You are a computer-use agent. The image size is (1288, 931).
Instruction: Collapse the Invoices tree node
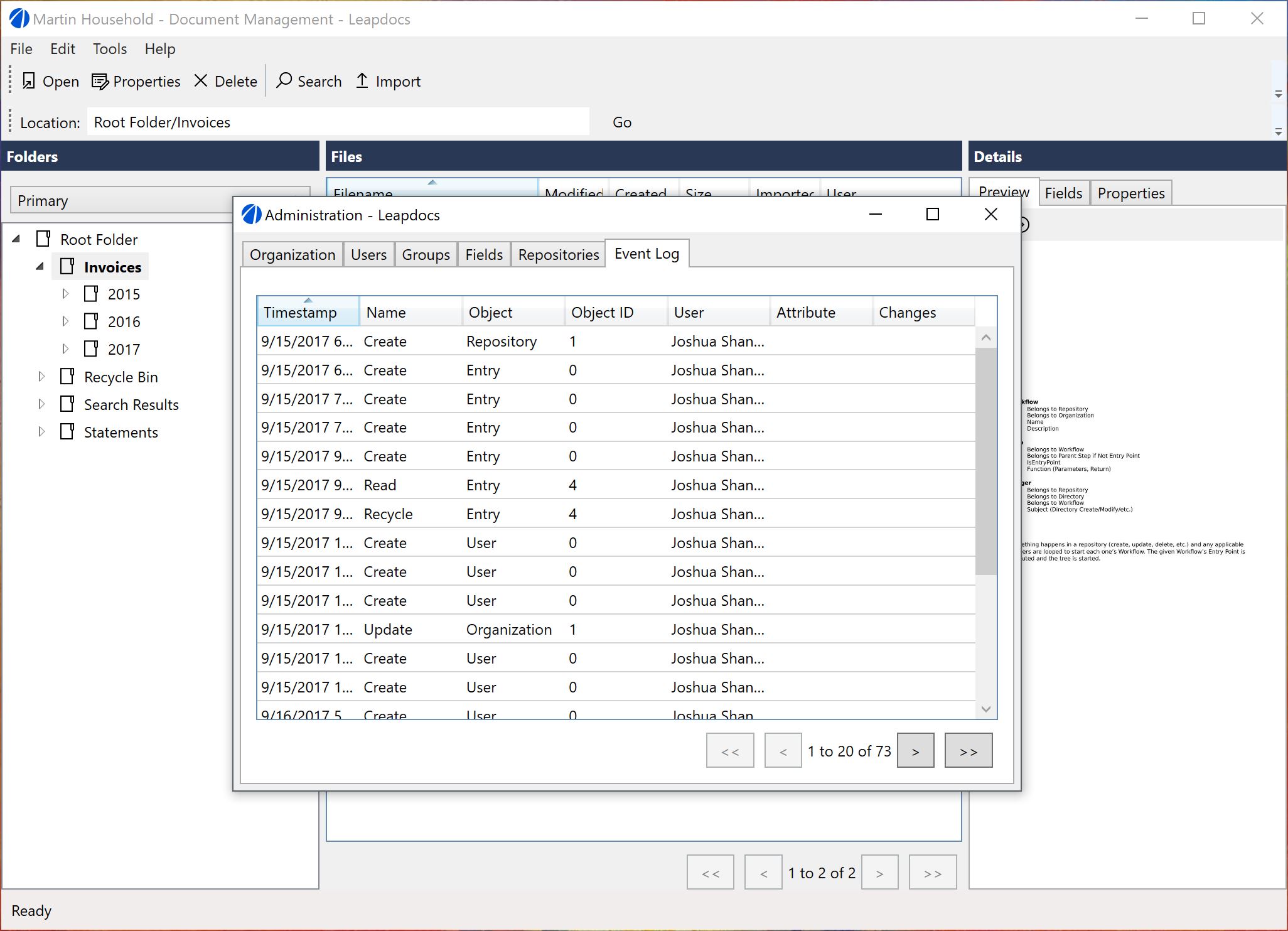tap(40, 266)
